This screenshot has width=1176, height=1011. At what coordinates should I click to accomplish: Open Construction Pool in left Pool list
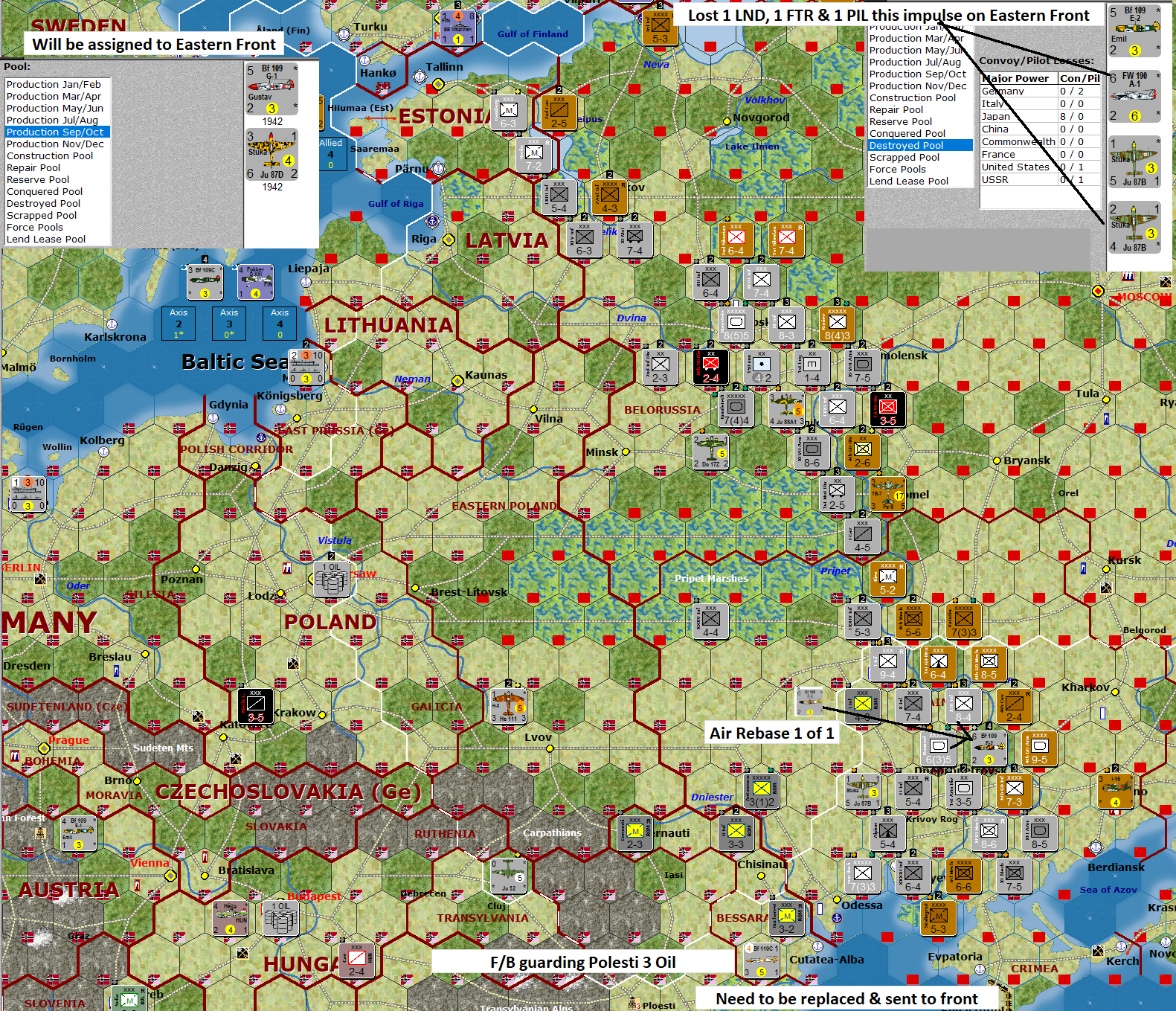click(x=57, y=155)
